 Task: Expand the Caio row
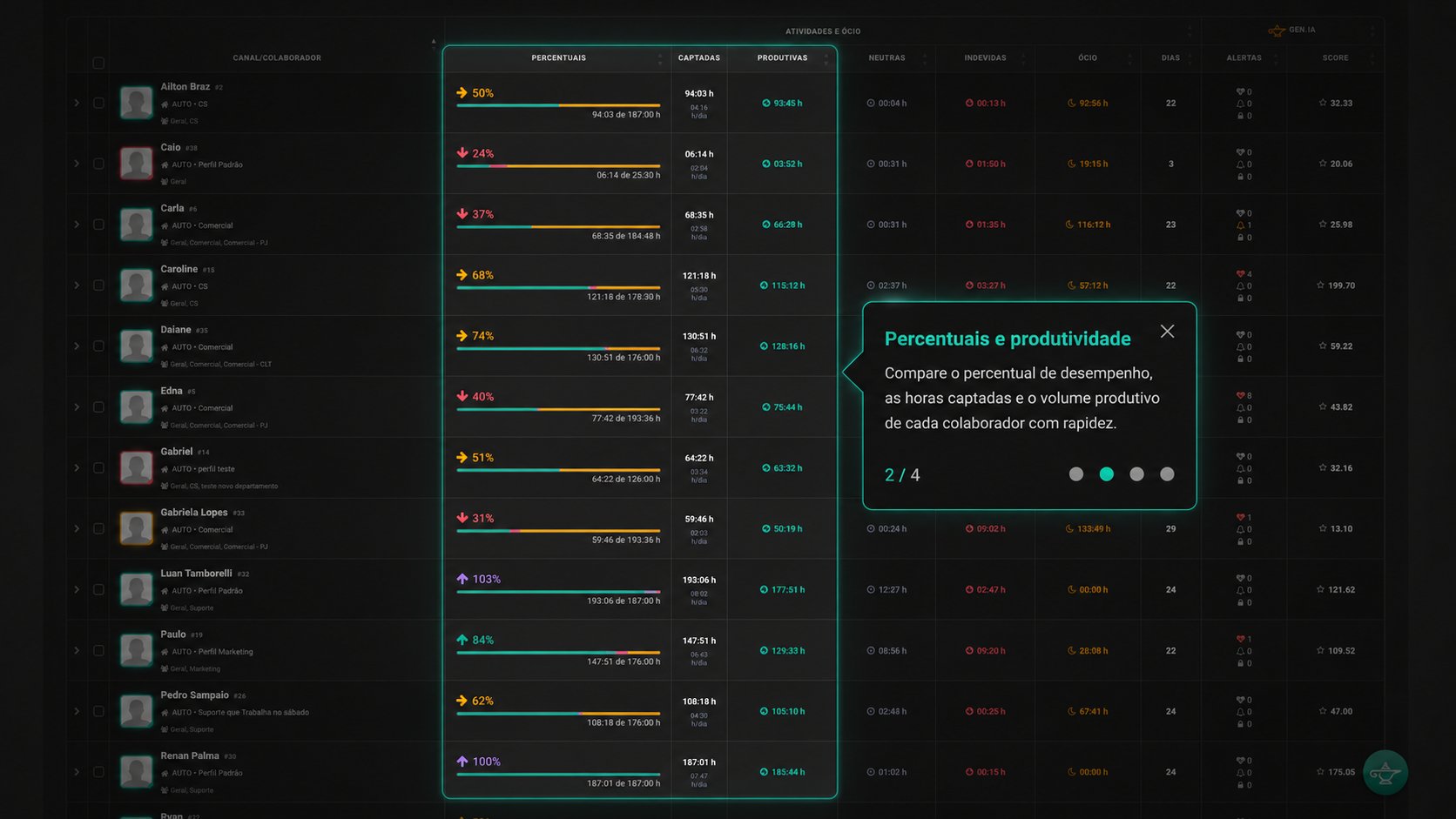pos(77,164)
